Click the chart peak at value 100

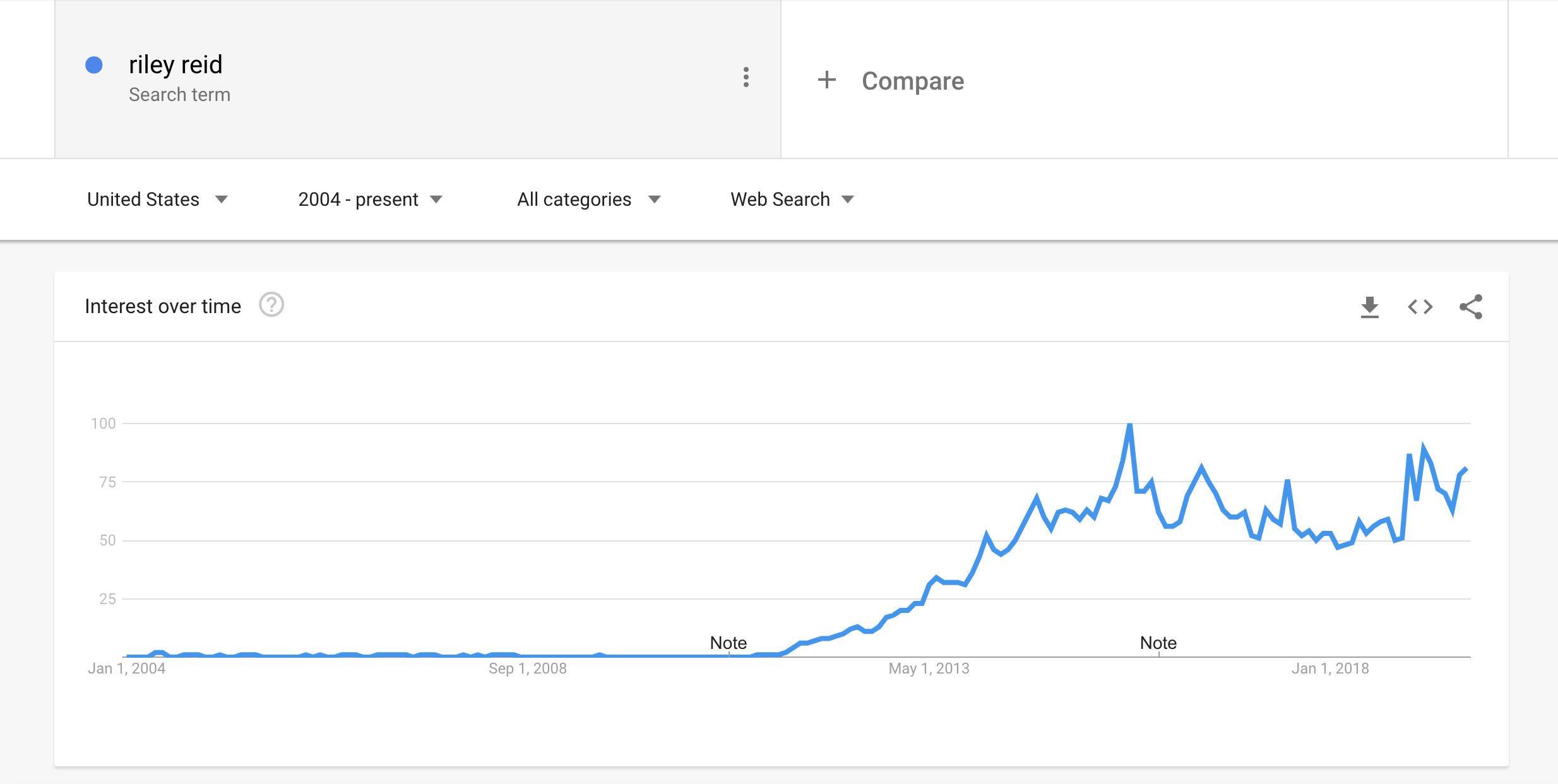(x=1129, y=424)
